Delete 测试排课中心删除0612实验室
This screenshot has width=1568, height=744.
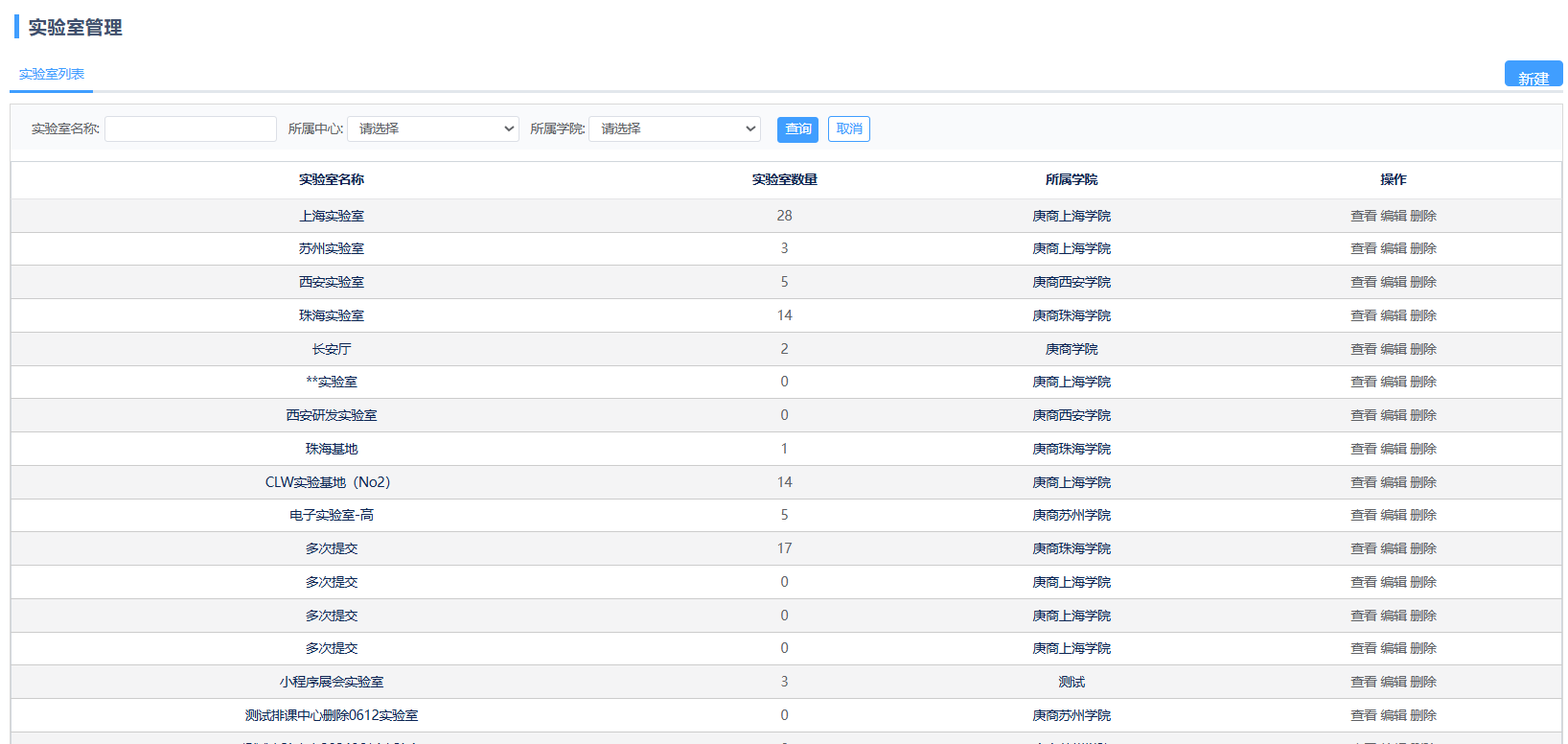(1423, 715)
